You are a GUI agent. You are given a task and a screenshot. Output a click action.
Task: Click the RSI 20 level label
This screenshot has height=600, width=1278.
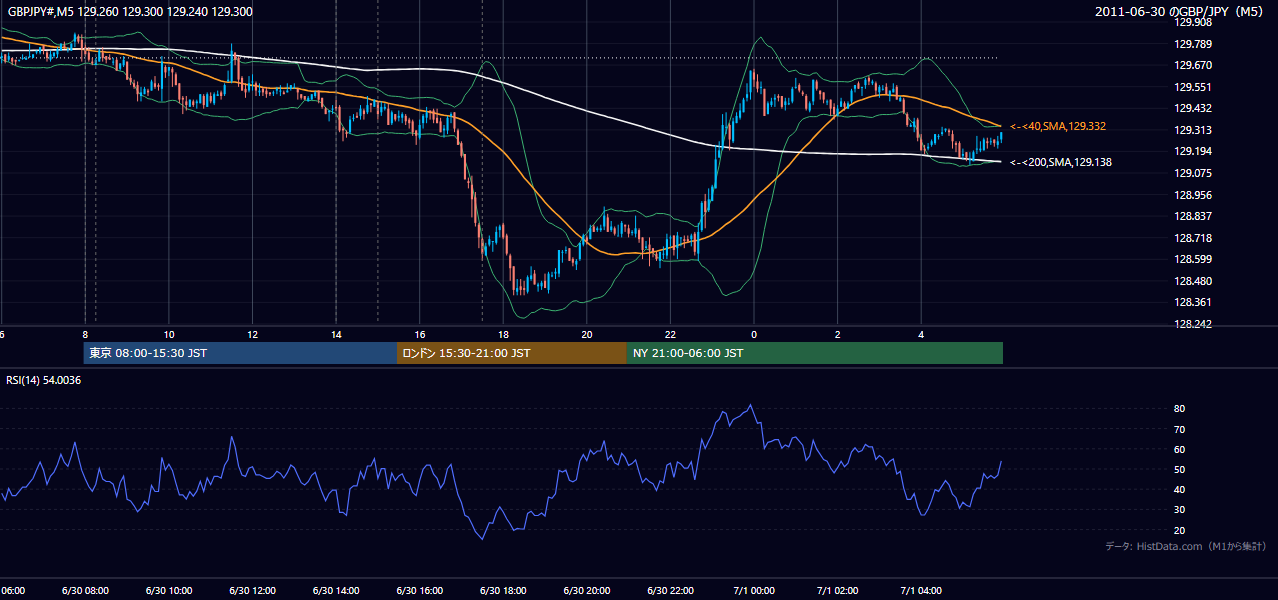pyautogui.click(x=1180, y=530)
